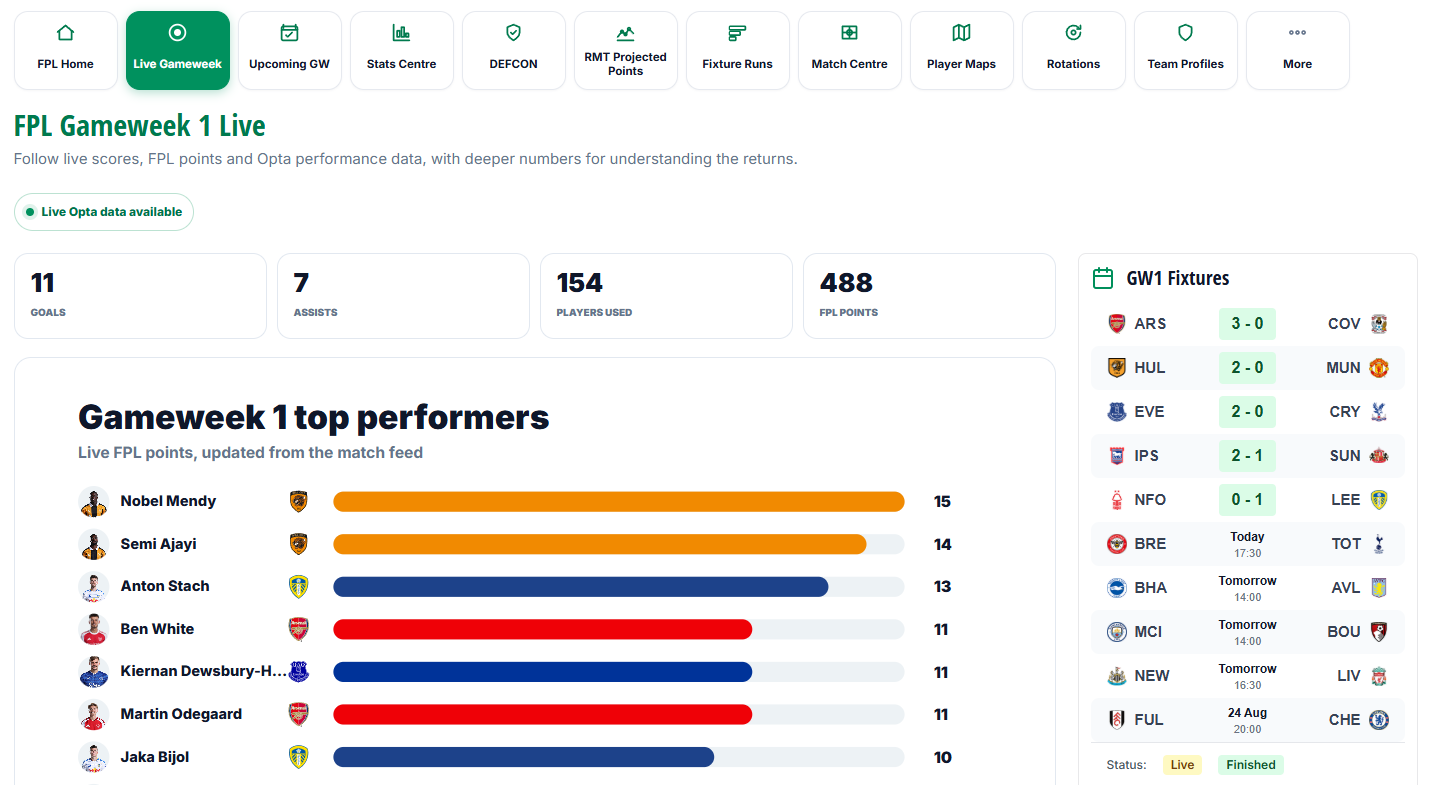Open the ARS 3 - 0 COV fixture
The height and width of the screenshot is (785, 1431).
point(1248,324)
